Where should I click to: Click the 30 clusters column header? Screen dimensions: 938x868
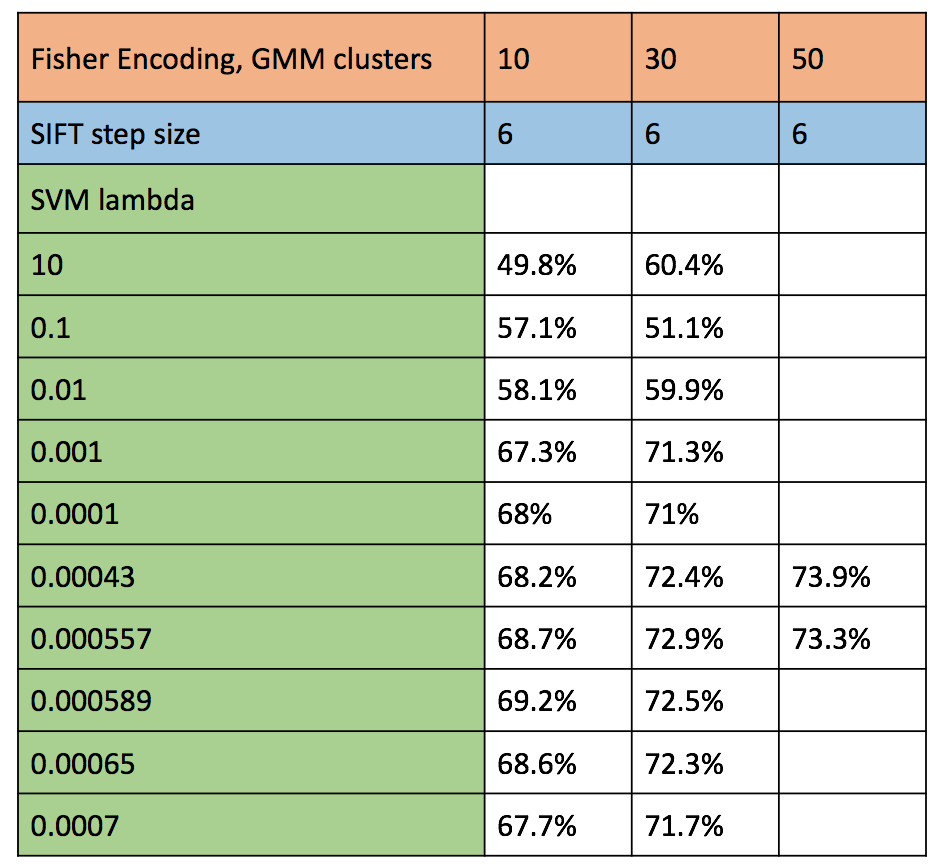[661, 59]
